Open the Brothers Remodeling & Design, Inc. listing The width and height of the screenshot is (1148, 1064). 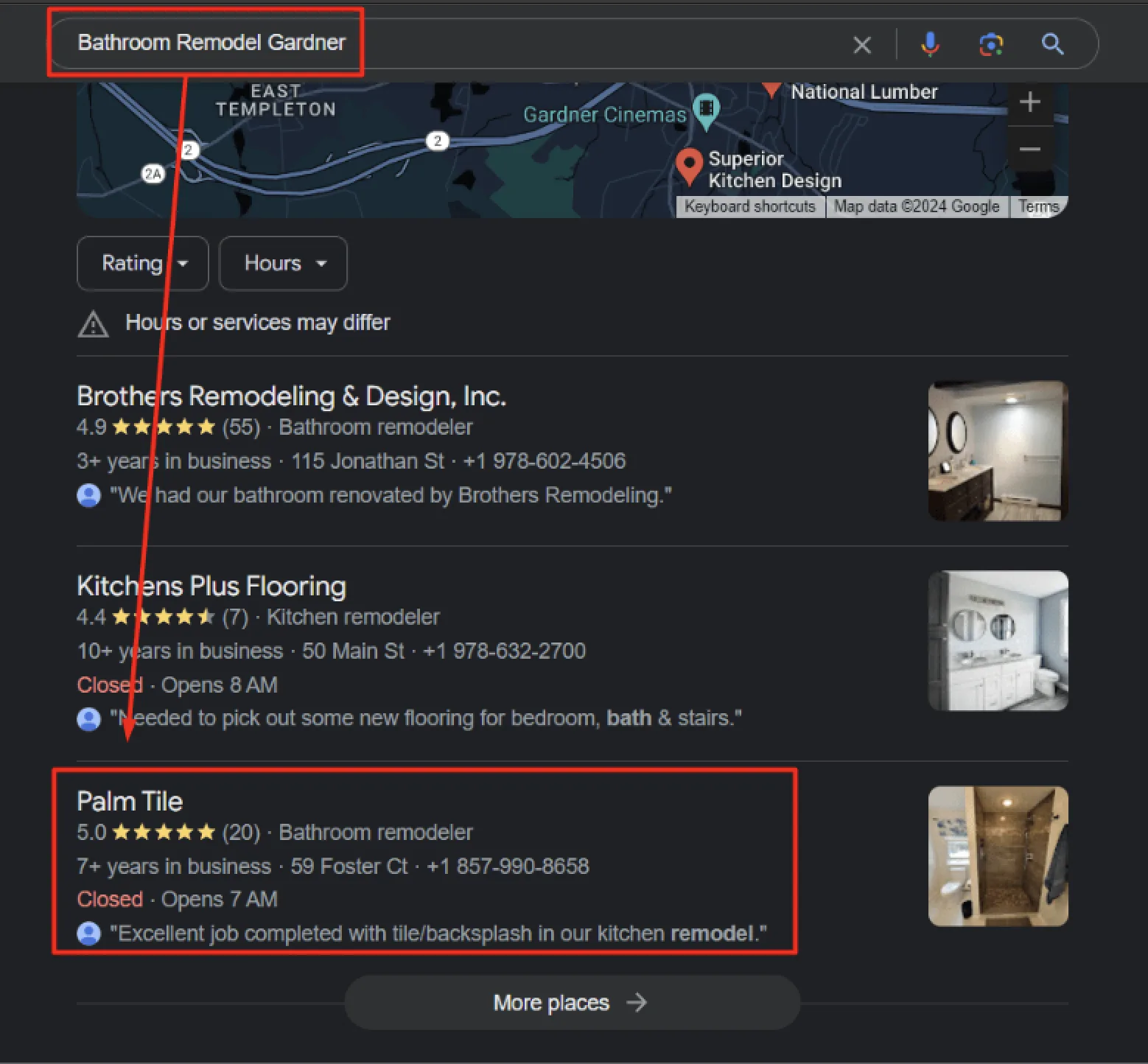pos(291,396)
